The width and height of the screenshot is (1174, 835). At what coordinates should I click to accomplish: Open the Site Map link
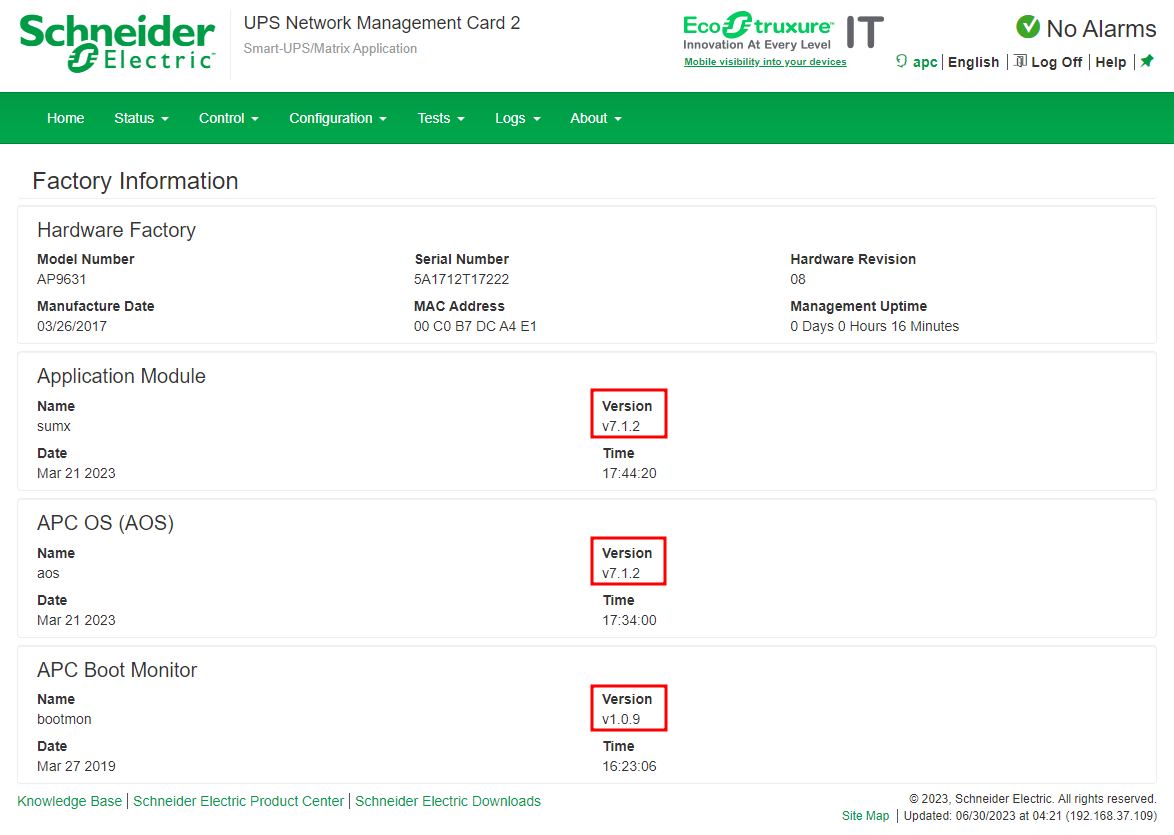[x=866, y=816]
